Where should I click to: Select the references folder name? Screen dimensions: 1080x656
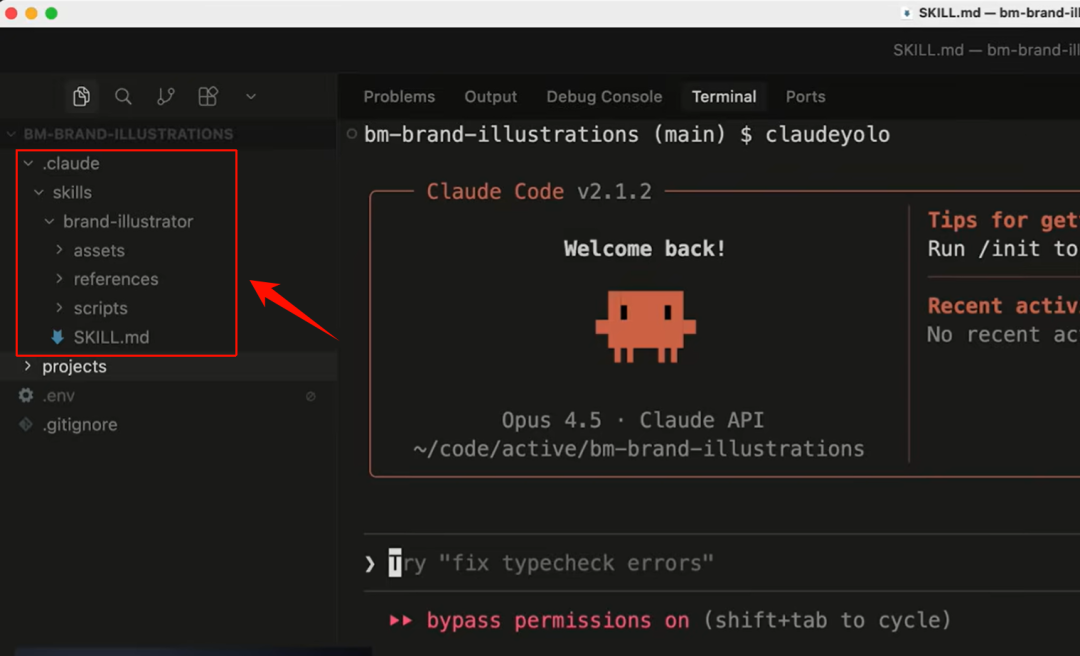[116, 279]
